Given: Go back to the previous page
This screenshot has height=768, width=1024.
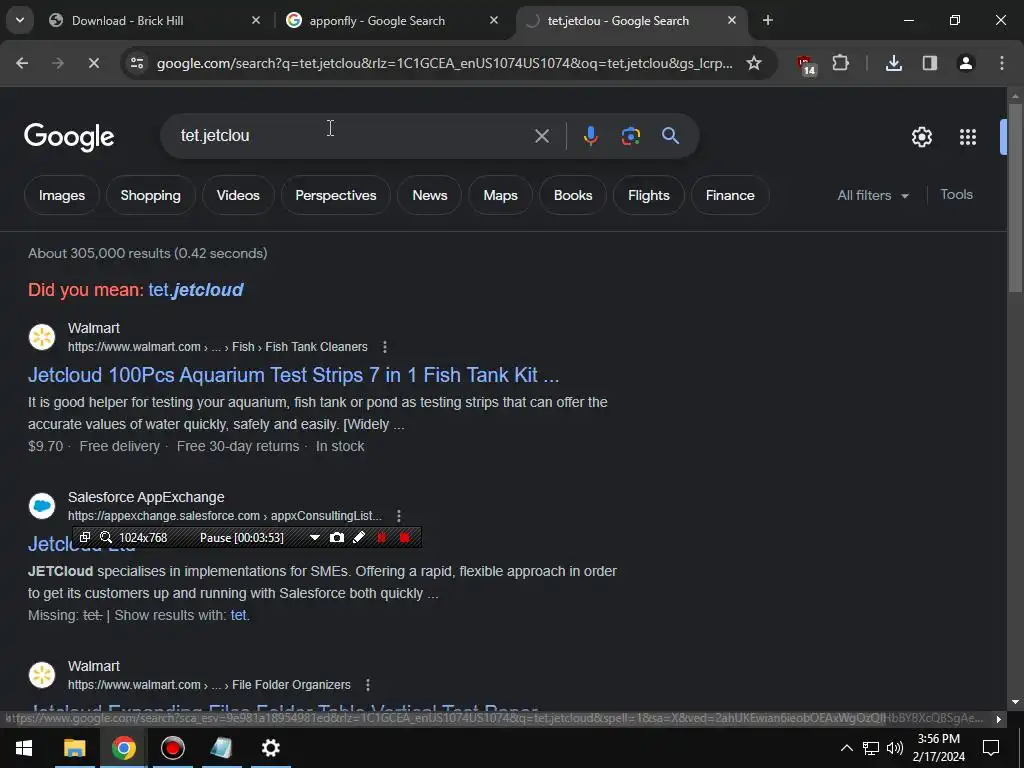Looking at the screenshot, I should click(x=22, y=63).
